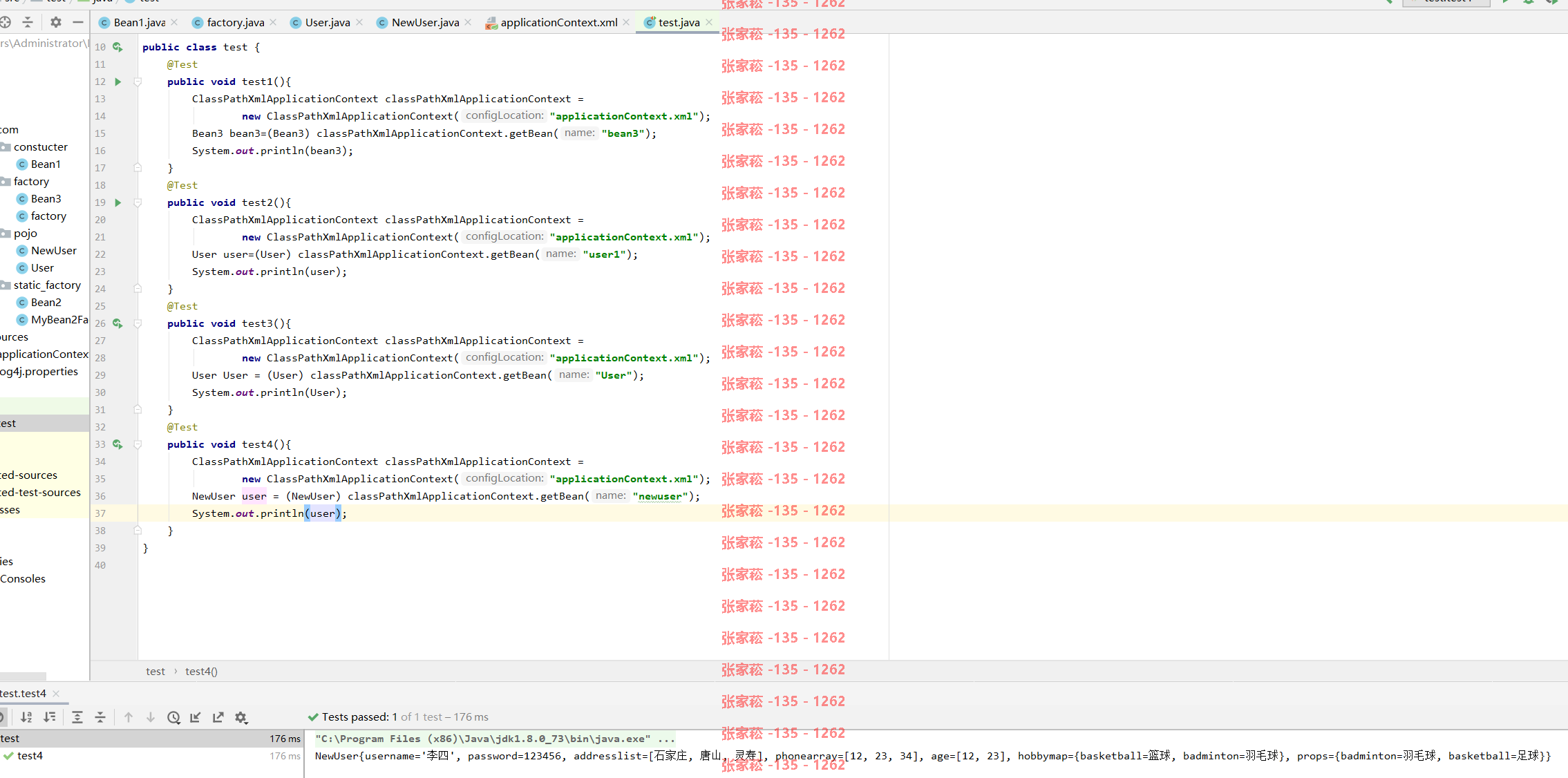Screen dimensions: 1568x778
Task: Fold end marker of test2 at line 24
Action: pyautogui.click(x=138, y=289)
